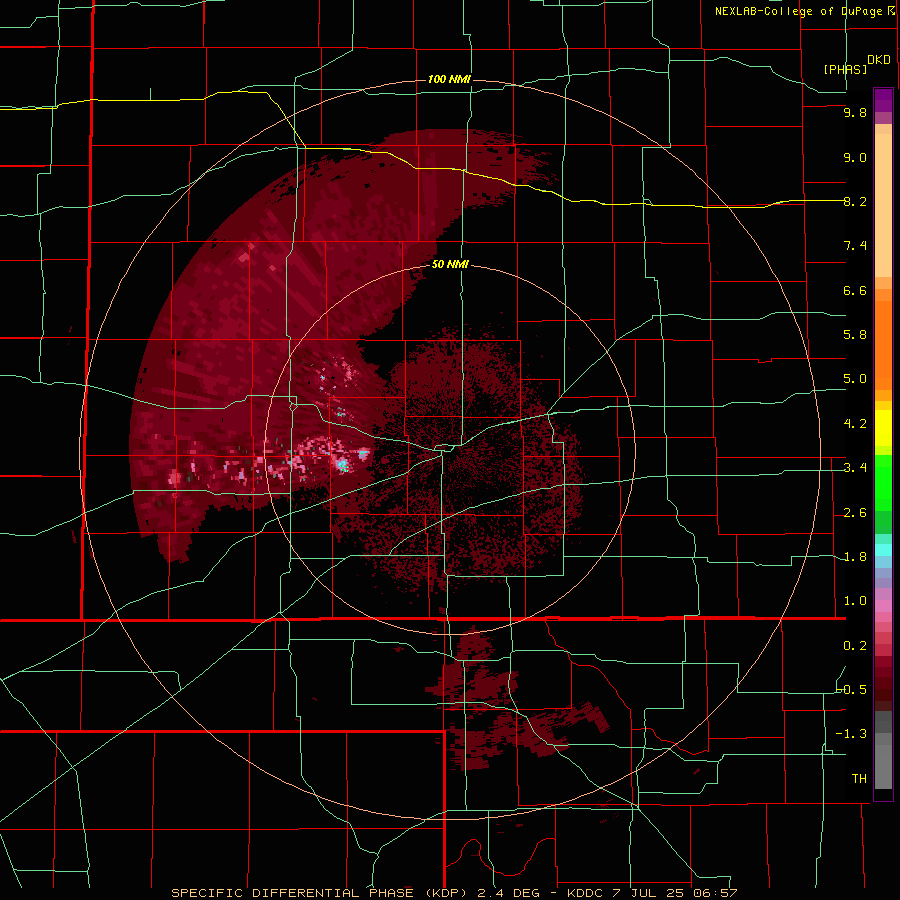The width and height of the screenshot is (900, 900).
Task: Select the large peach band of the color scale
Action: (883, 205)
